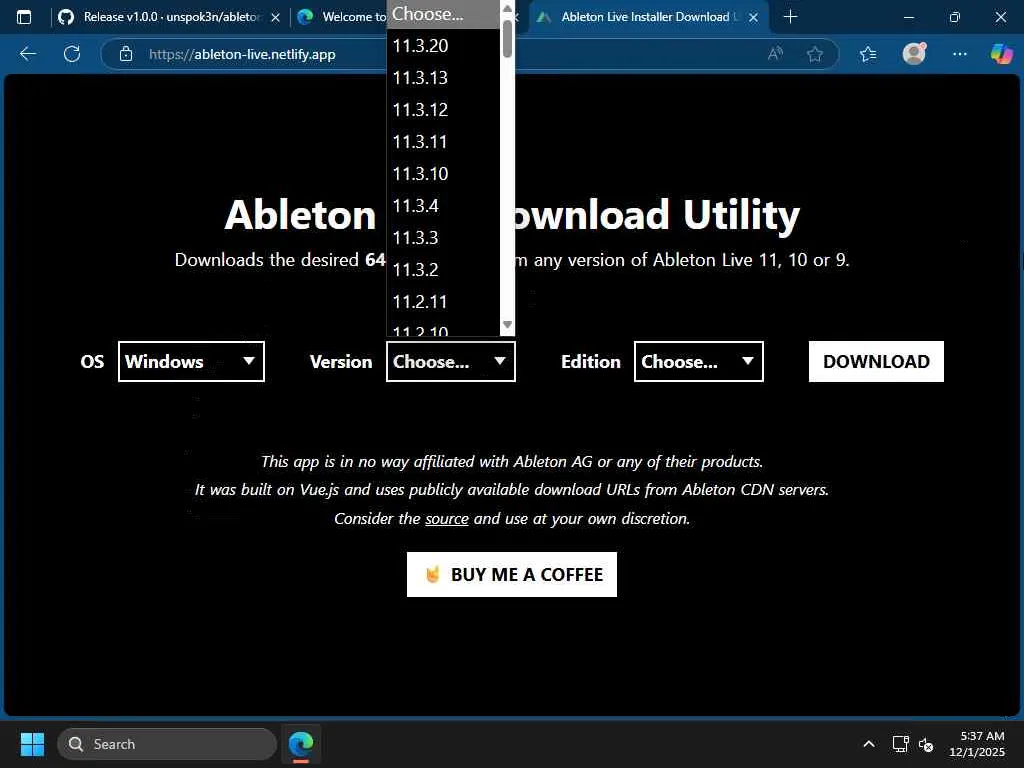Activate Read aloud icon in address bar
The height and width of the screenshot is (768, 1024).
775,54
